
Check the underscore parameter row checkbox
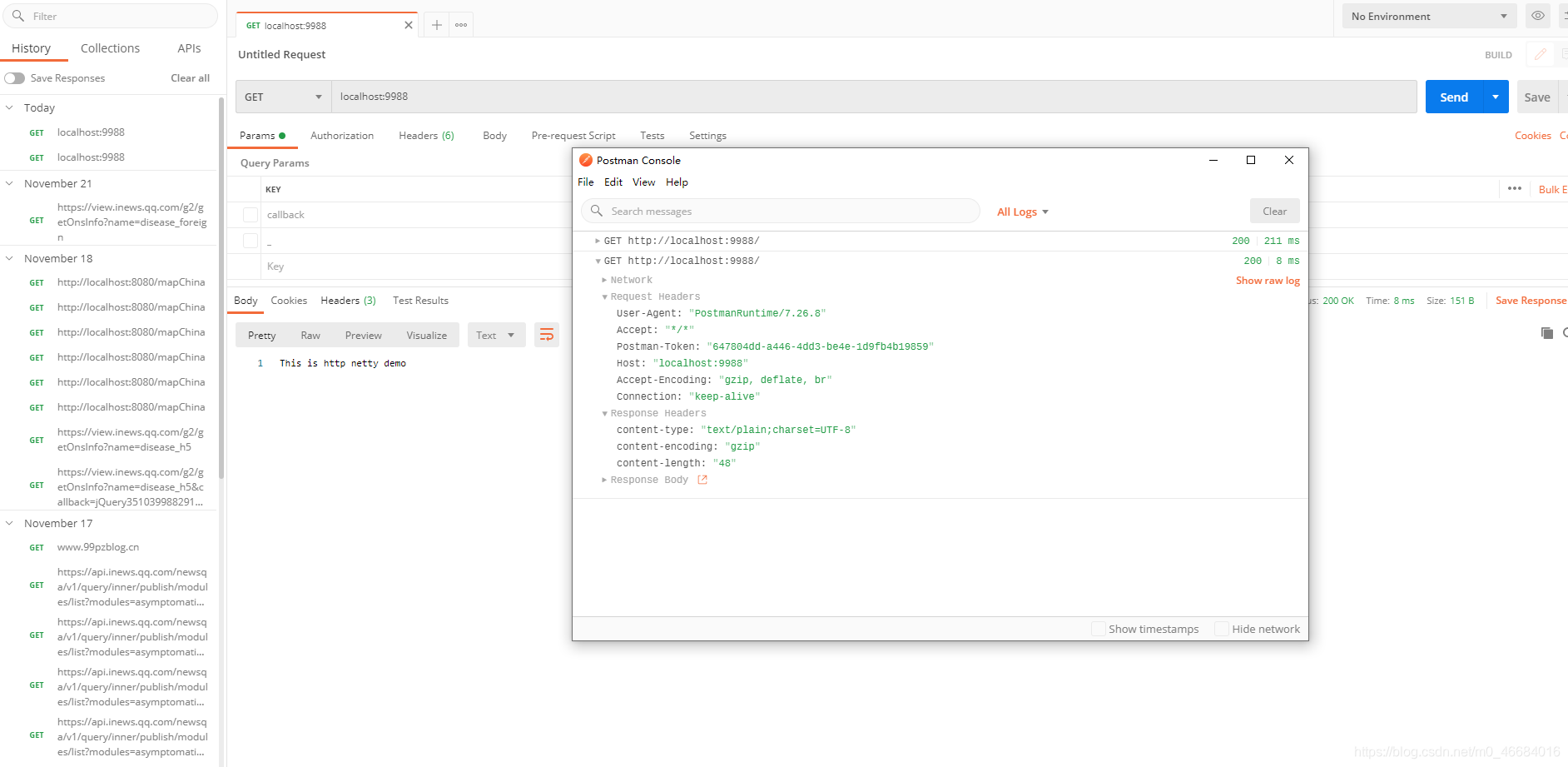tap(250, 241)
